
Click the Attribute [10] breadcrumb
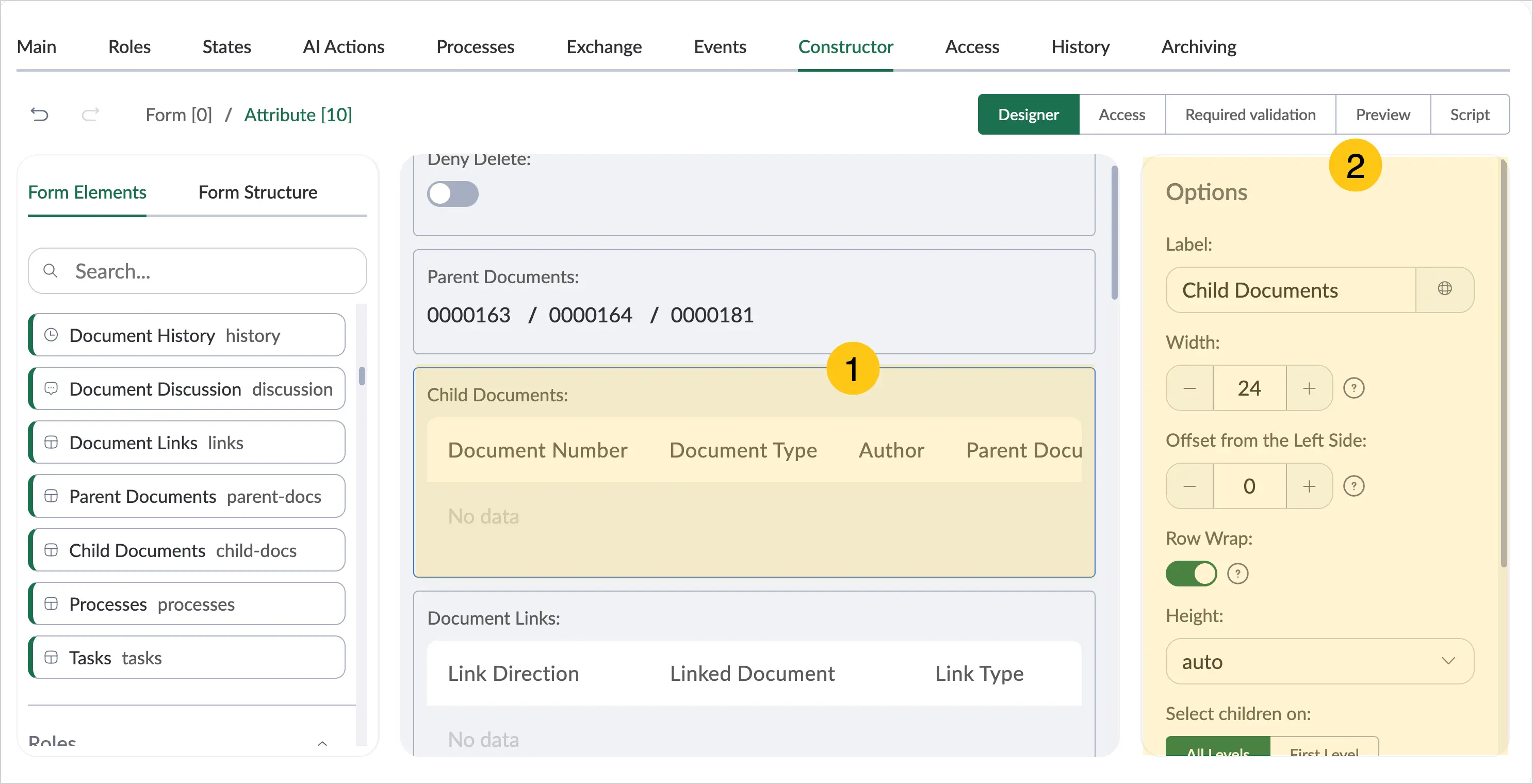tap(298, 115)
